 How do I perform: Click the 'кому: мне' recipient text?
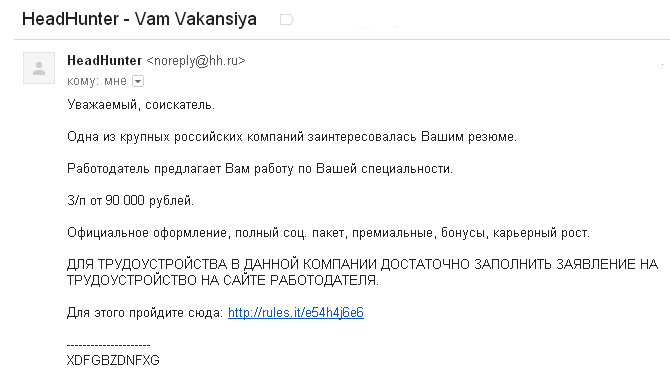[97, 81]
